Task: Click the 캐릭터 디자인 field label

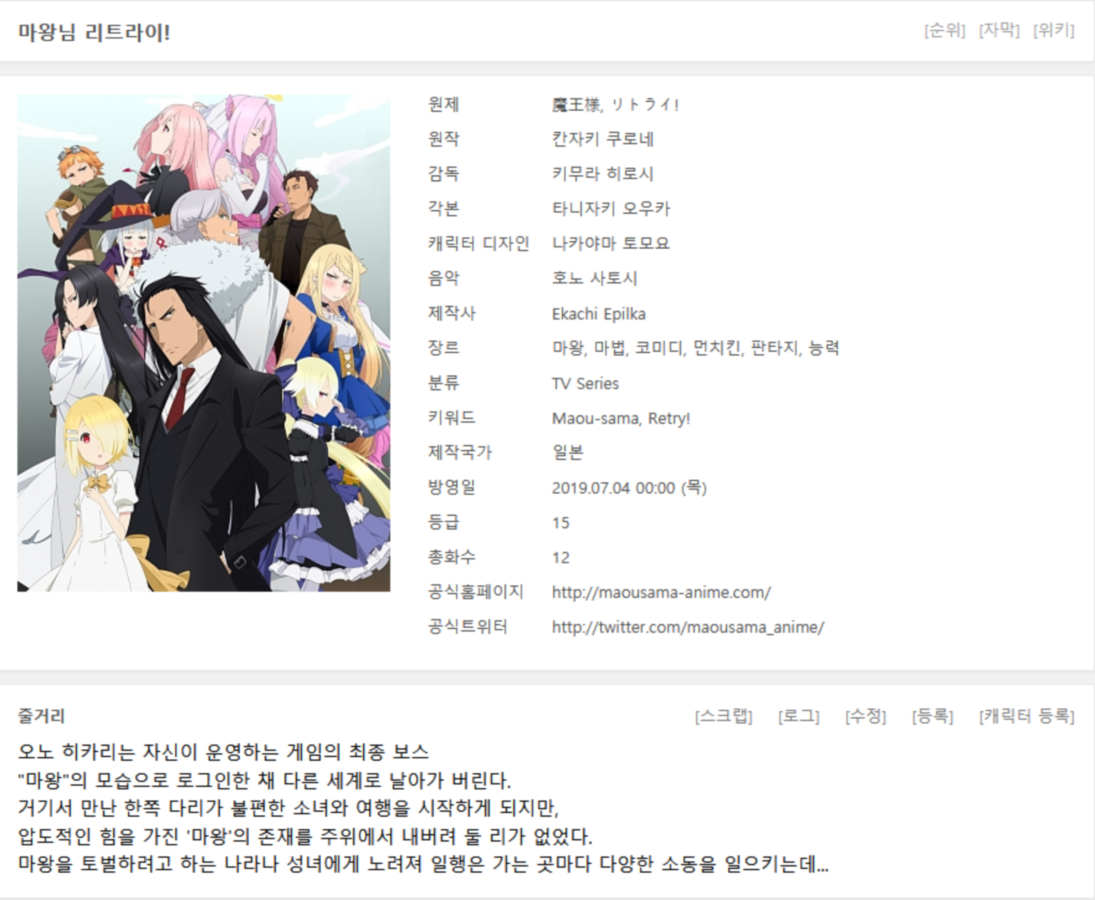Action: 478,244
